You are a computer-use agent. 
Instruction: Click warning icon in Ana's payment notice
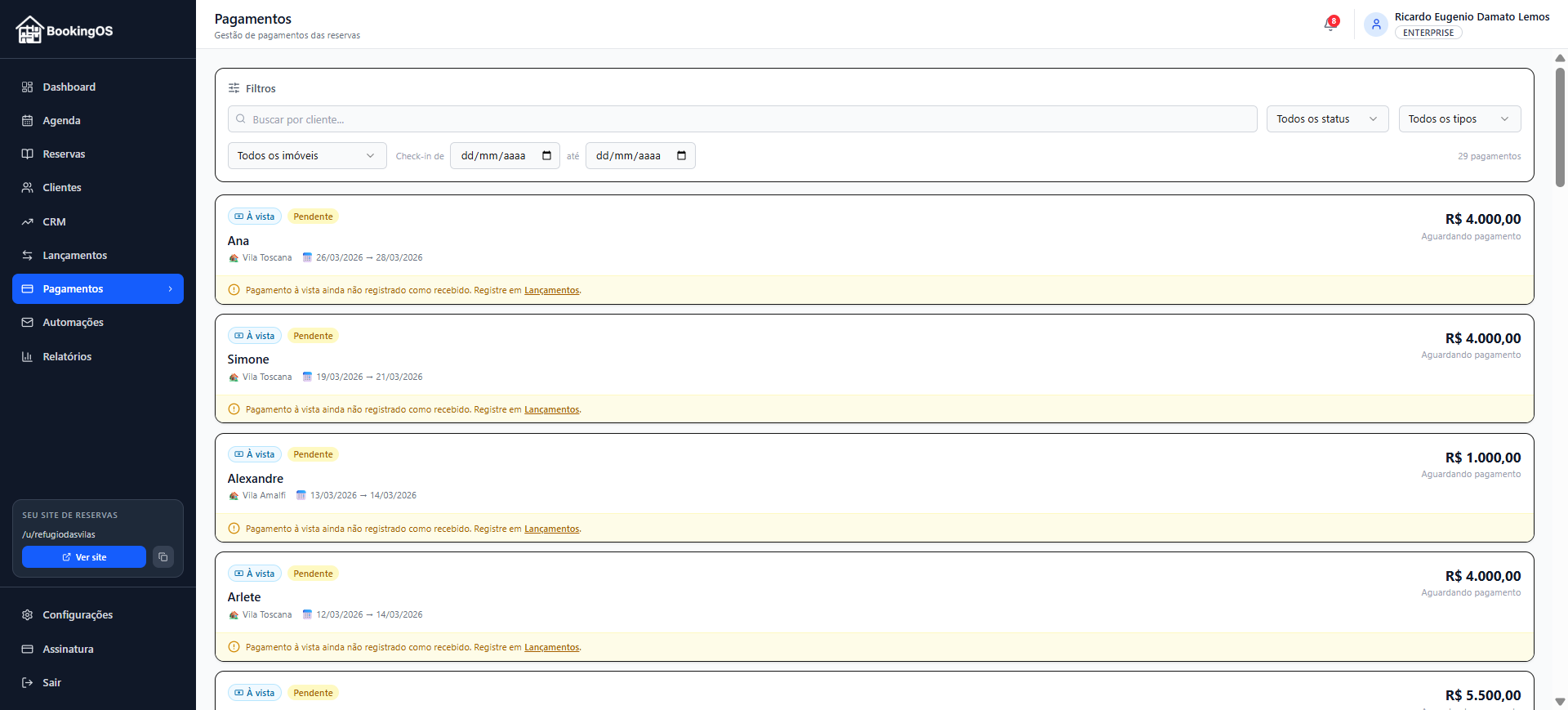(x=234, y=290)
